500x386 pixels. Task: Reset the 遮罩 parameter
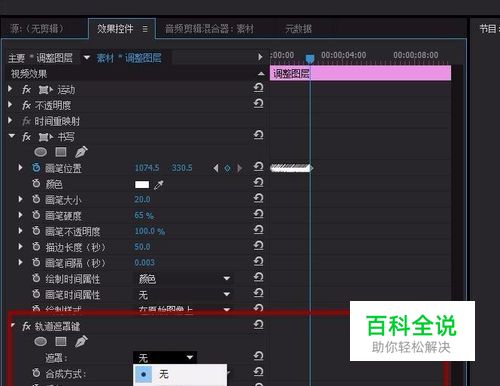click(x=258, y=356)
